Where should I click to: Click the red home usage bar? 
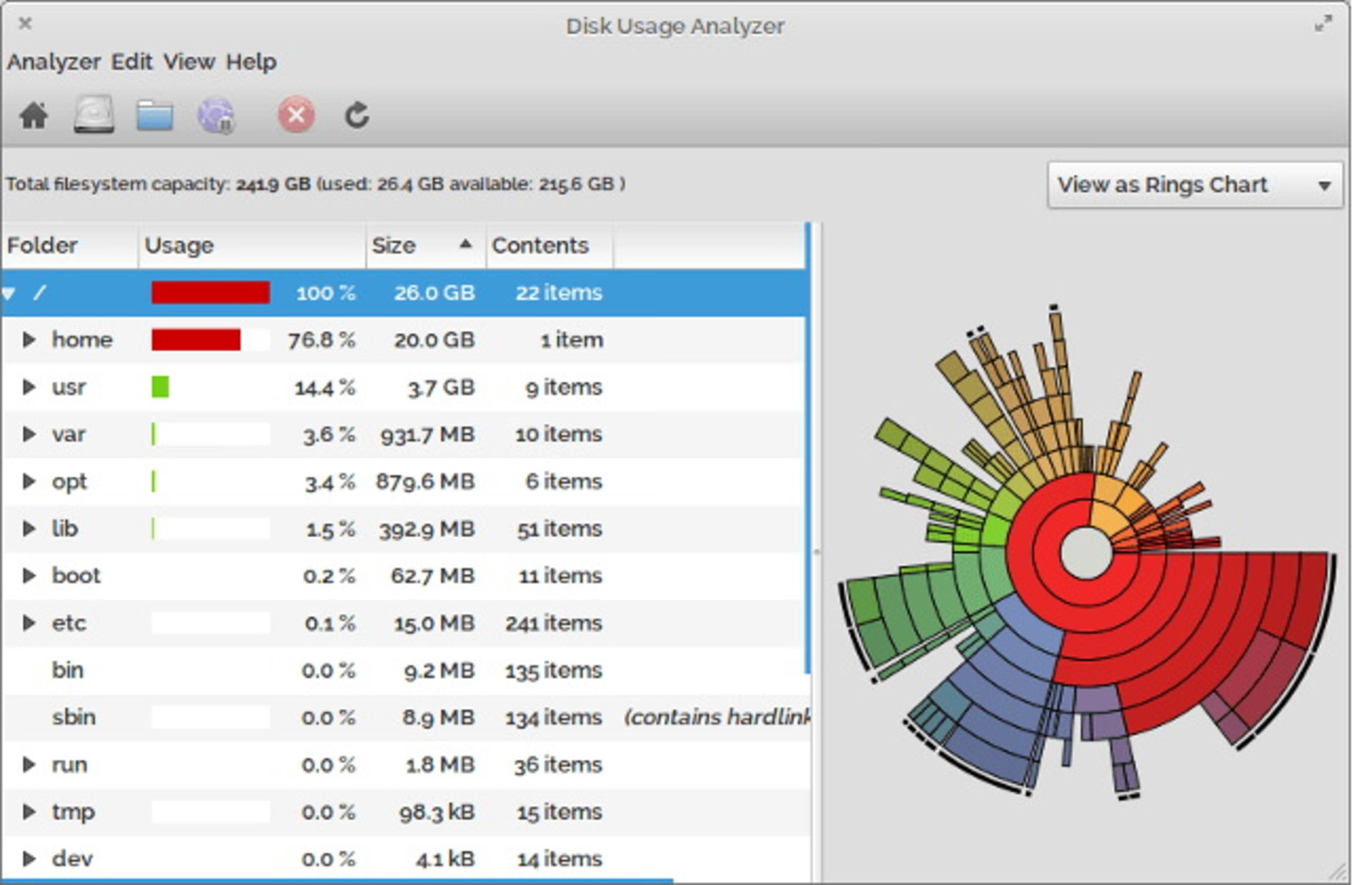click(196, 340)
